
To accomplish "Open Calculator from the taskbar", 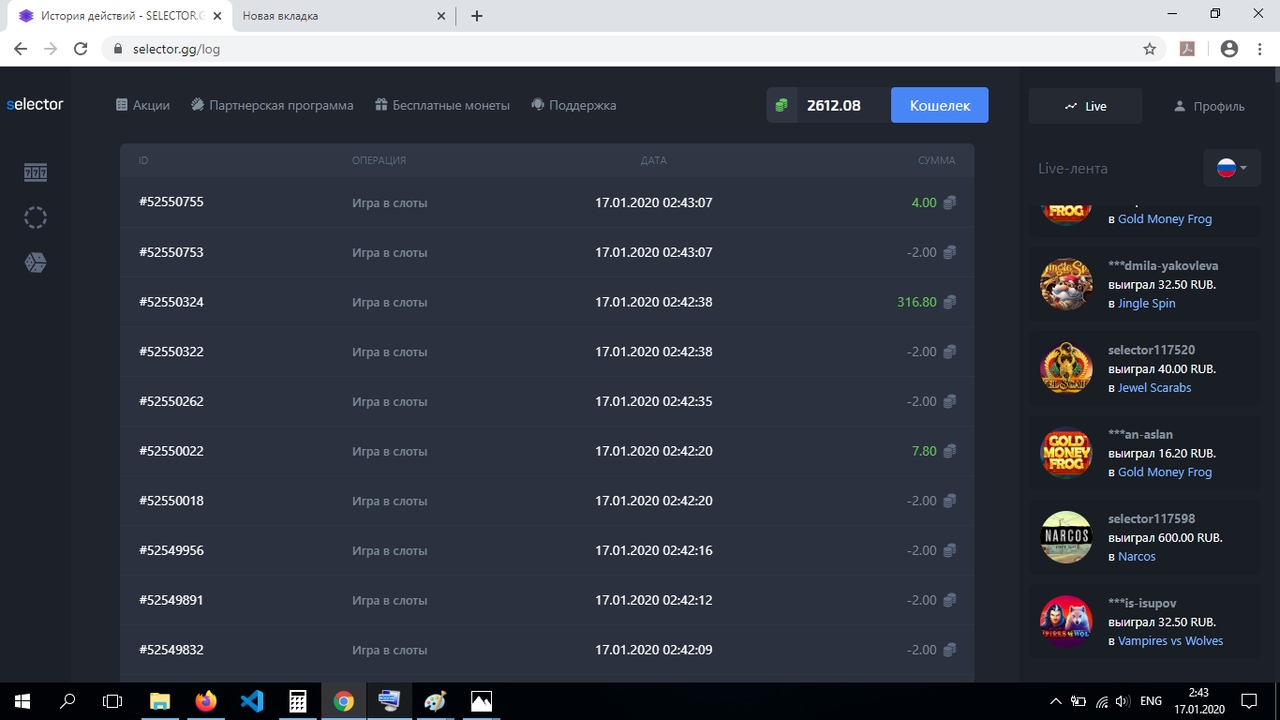I will [x=298, y=701].
